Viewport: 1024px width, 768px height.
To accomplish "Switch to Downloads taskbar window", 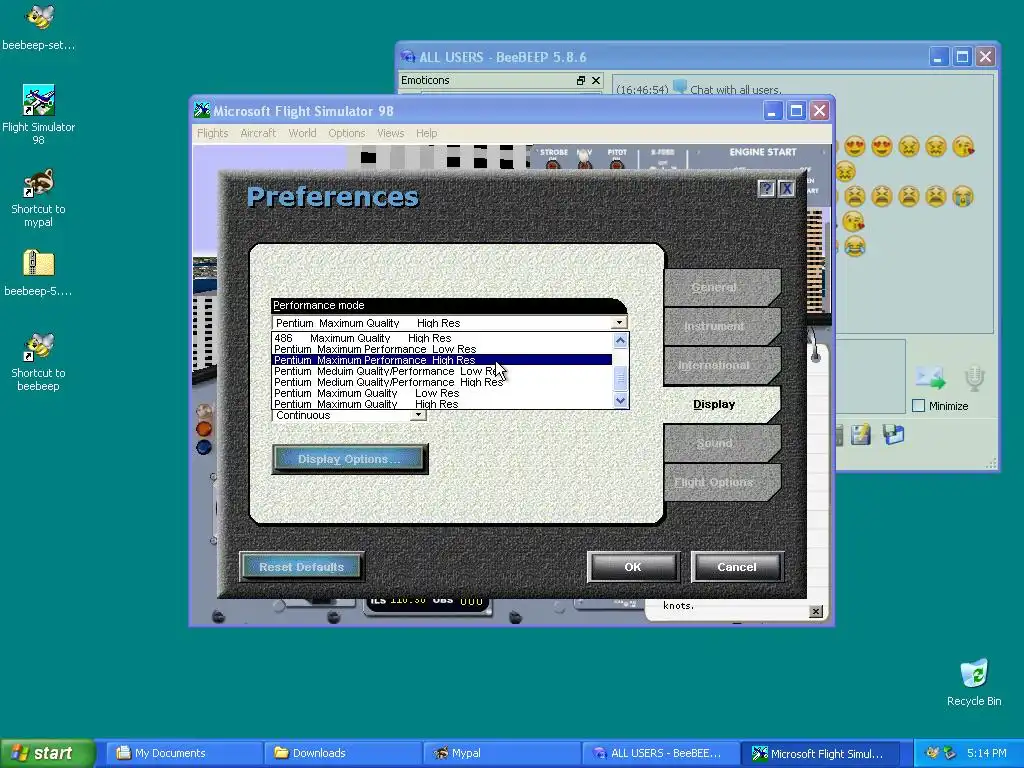I will point(344,753).
